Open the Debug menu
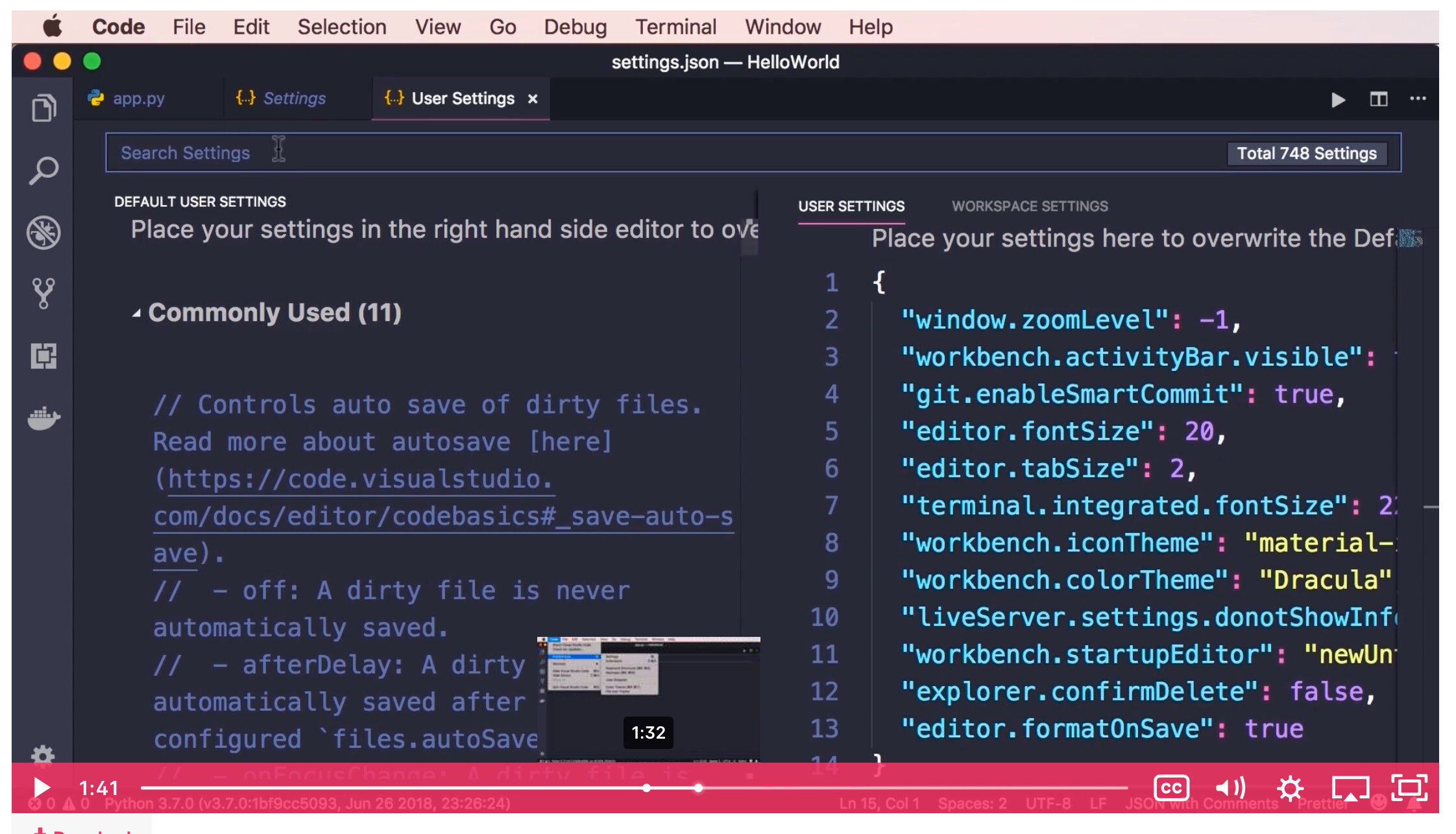Viewport: 1456px width, 834px height. pos(575,27)
